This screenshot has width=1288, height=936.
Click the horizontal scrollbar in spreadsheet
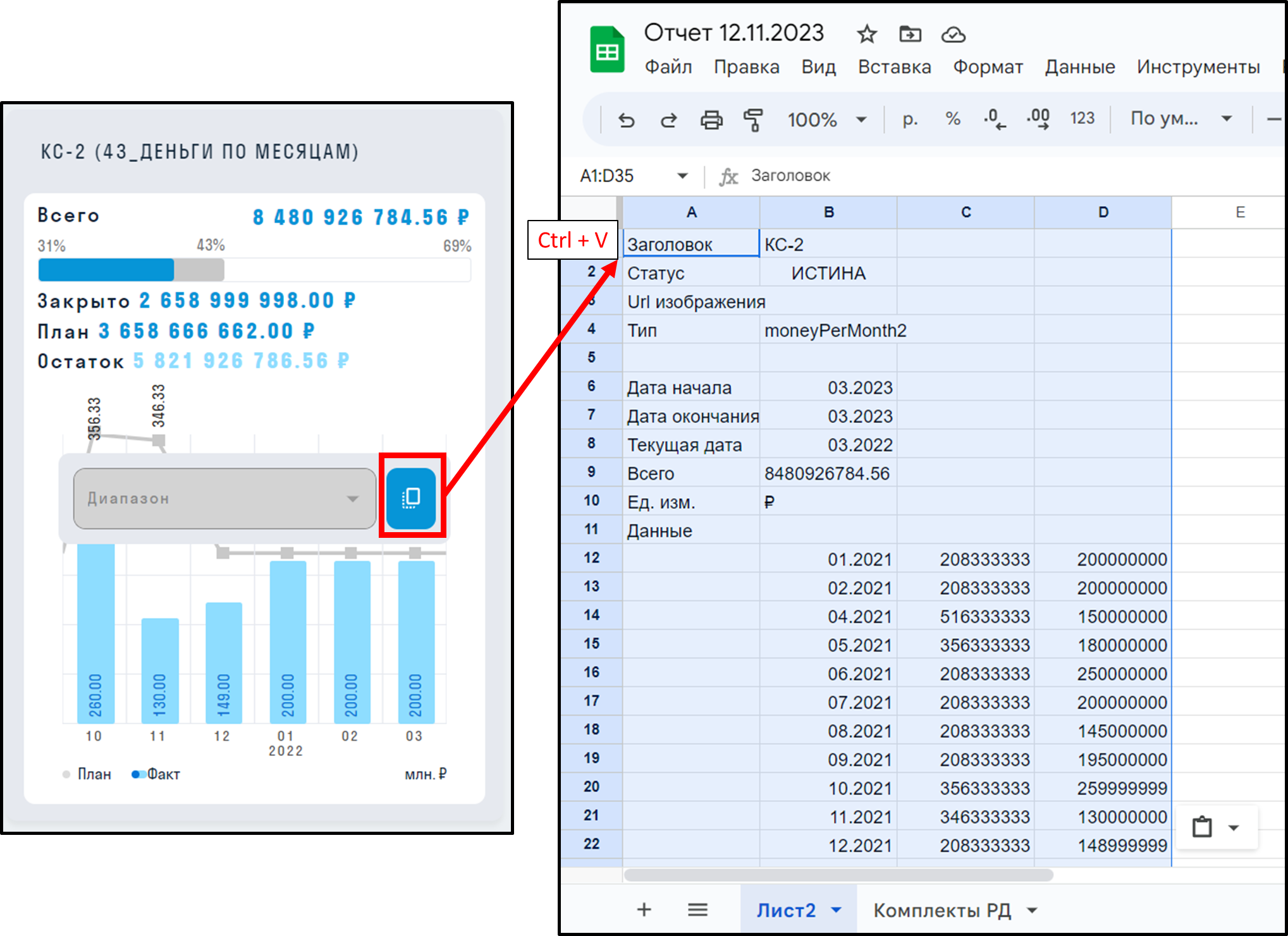838,875
